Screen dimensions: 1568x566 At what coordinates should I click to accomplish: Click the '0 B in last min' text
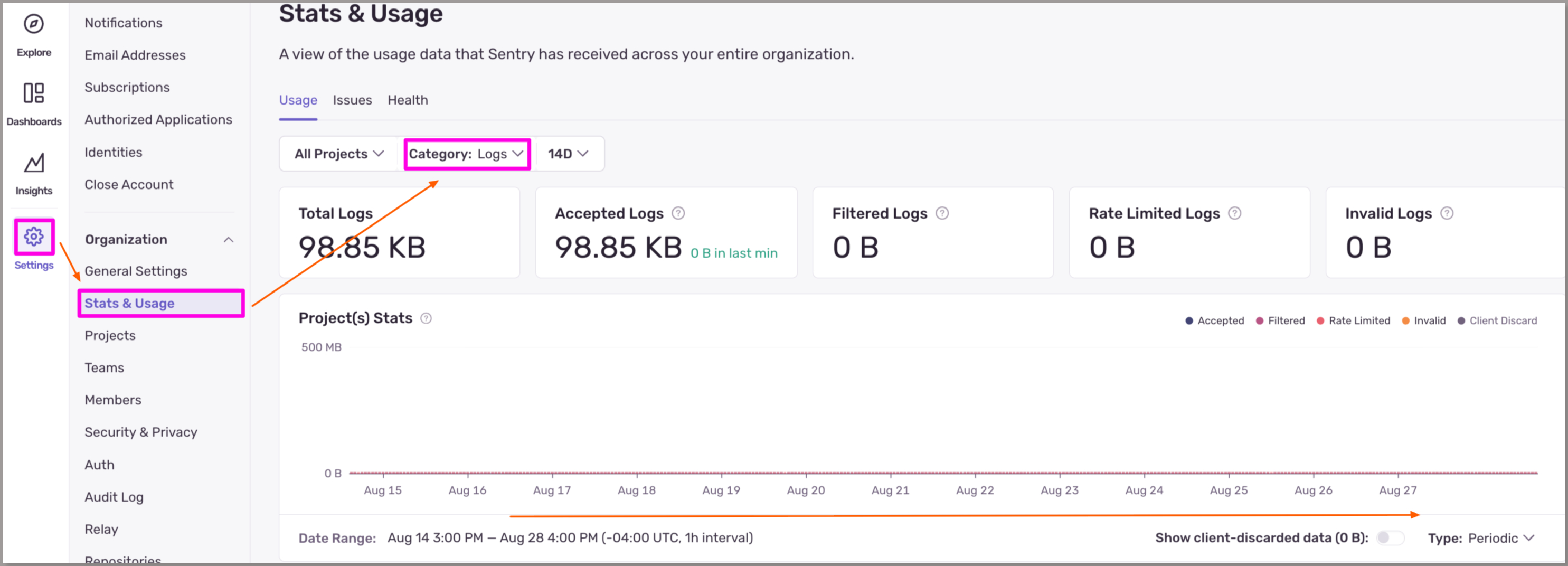(733, 253)
